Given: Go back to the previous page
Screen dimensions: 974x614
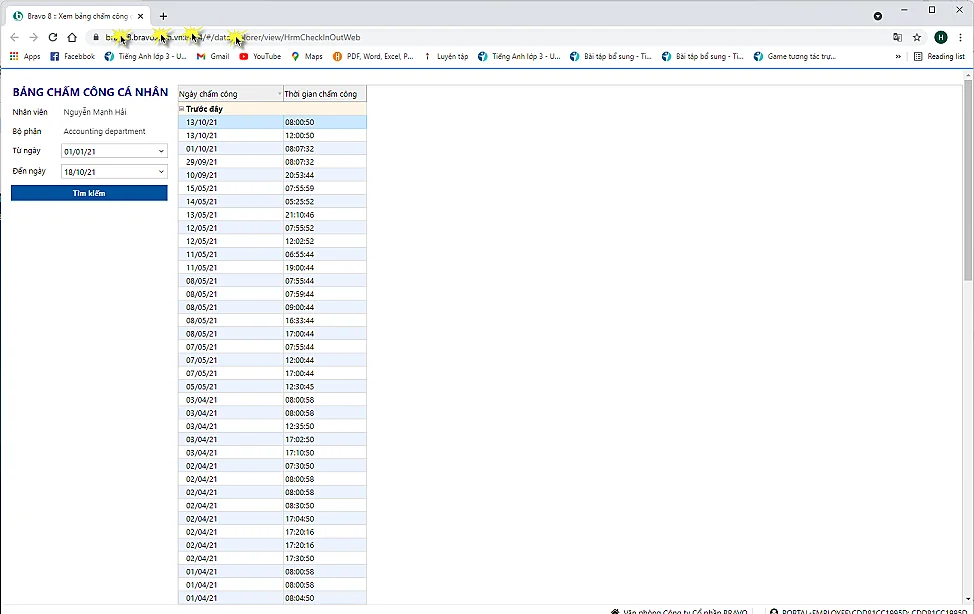Looking at the screenshot, I should pos(14,37).
